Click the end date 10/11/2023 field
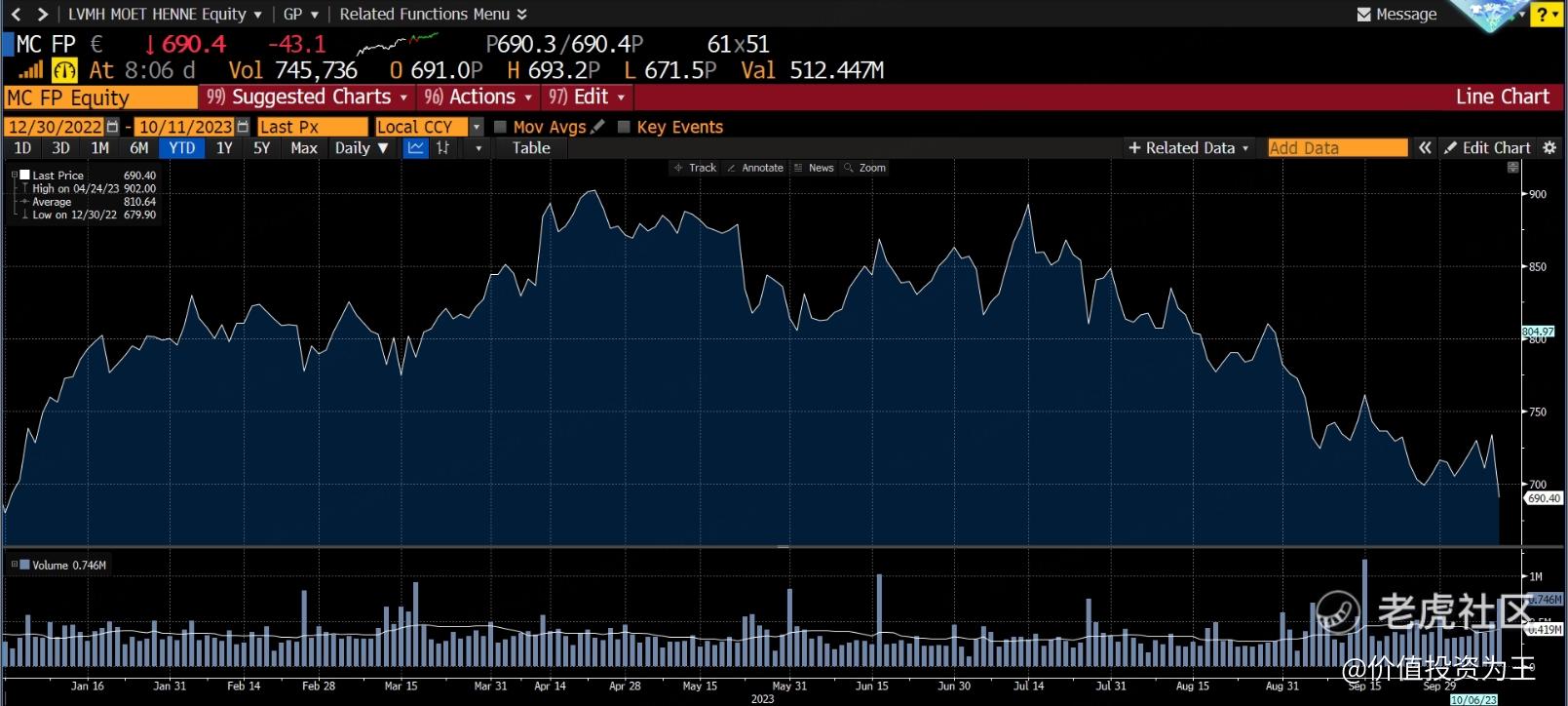Screen dimensions: 1568x706 click(185, 127)
